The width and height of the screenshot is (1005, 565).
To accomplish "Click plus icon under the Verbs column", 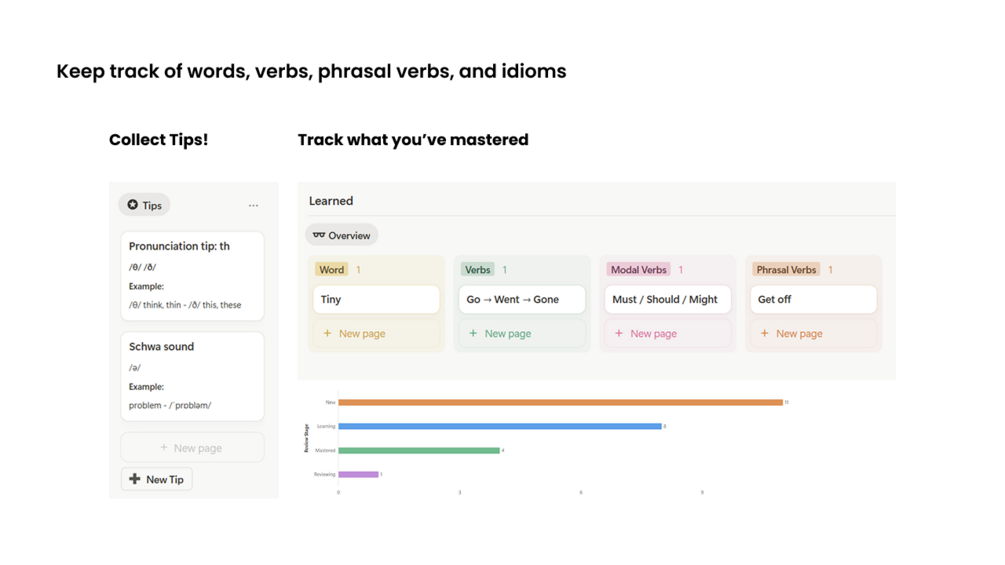I will (473, 333).
